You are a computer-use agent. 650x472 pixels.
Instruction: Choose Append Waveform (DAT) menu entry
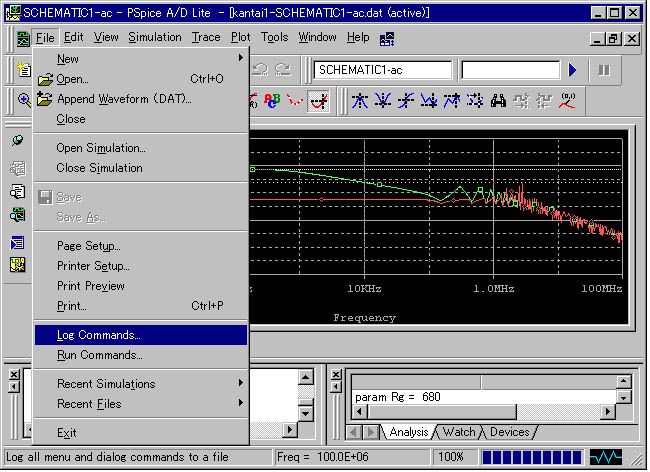pos(123,99)
